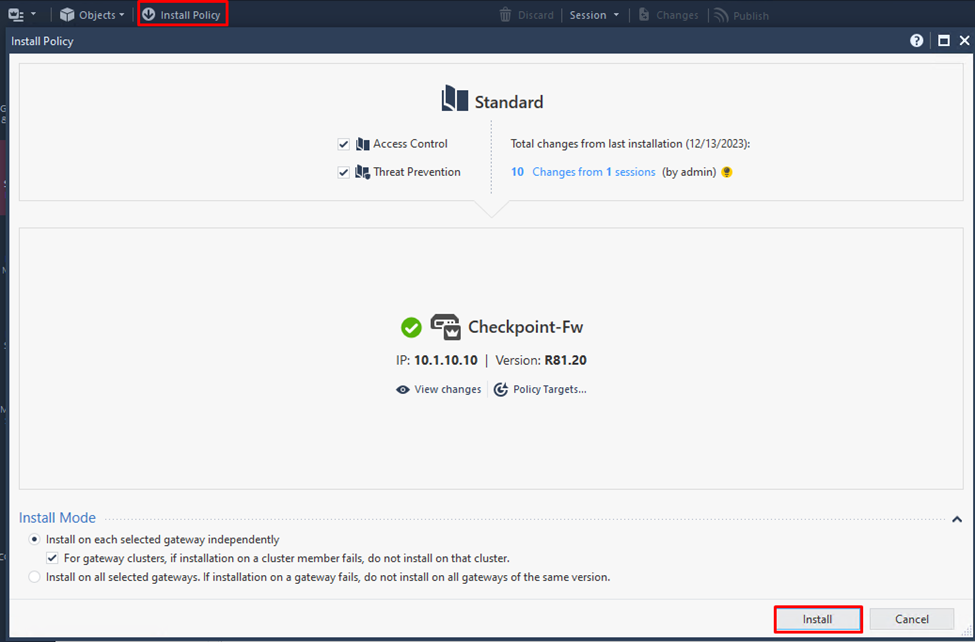
Task: Uncheck the Threat Prevention checkbox
Action: pyautogui.click(x=343, y=172)
